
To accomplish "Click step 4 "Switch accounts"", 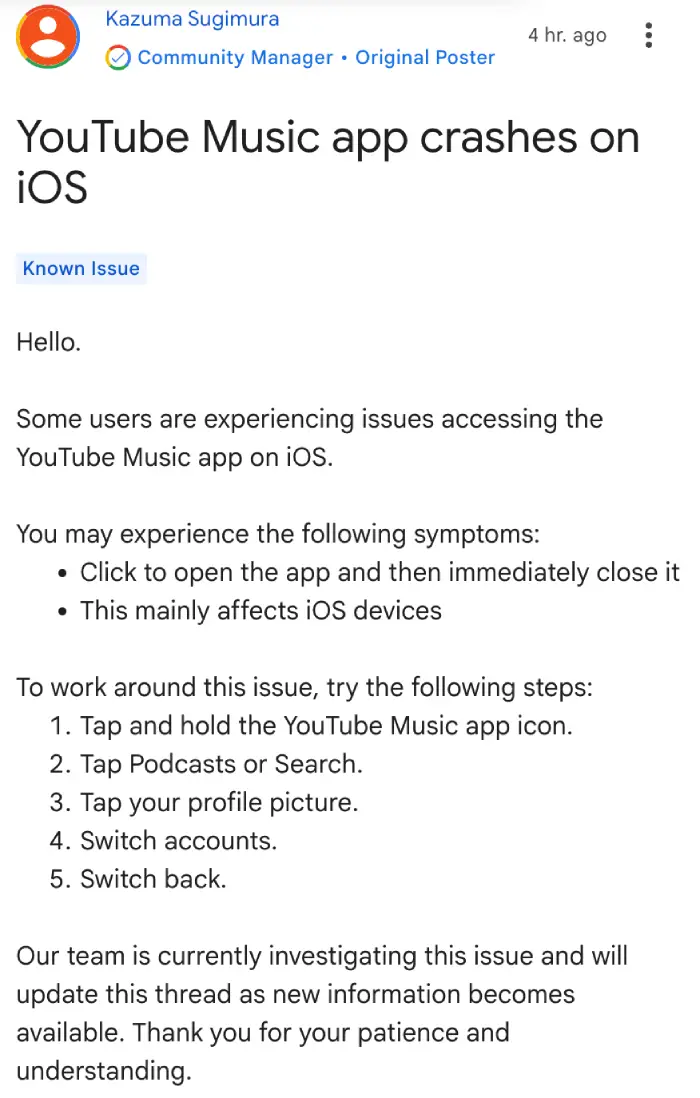I will click(x=178, y=840).
